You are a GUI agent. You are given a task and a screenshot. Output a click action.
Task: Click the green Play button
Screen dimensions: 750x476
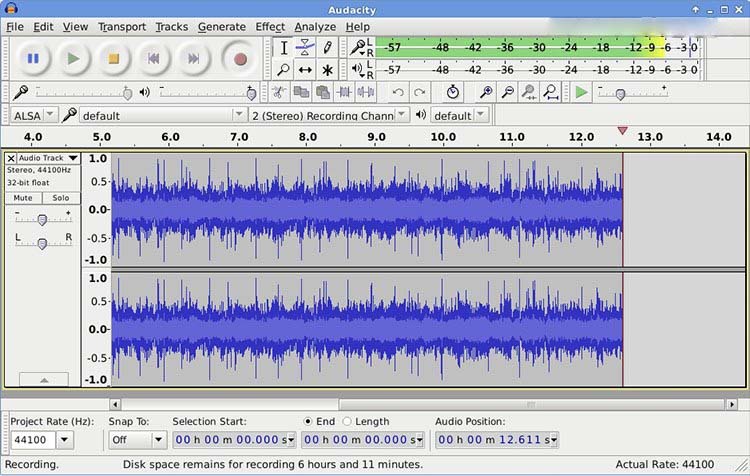pos(73,59)
